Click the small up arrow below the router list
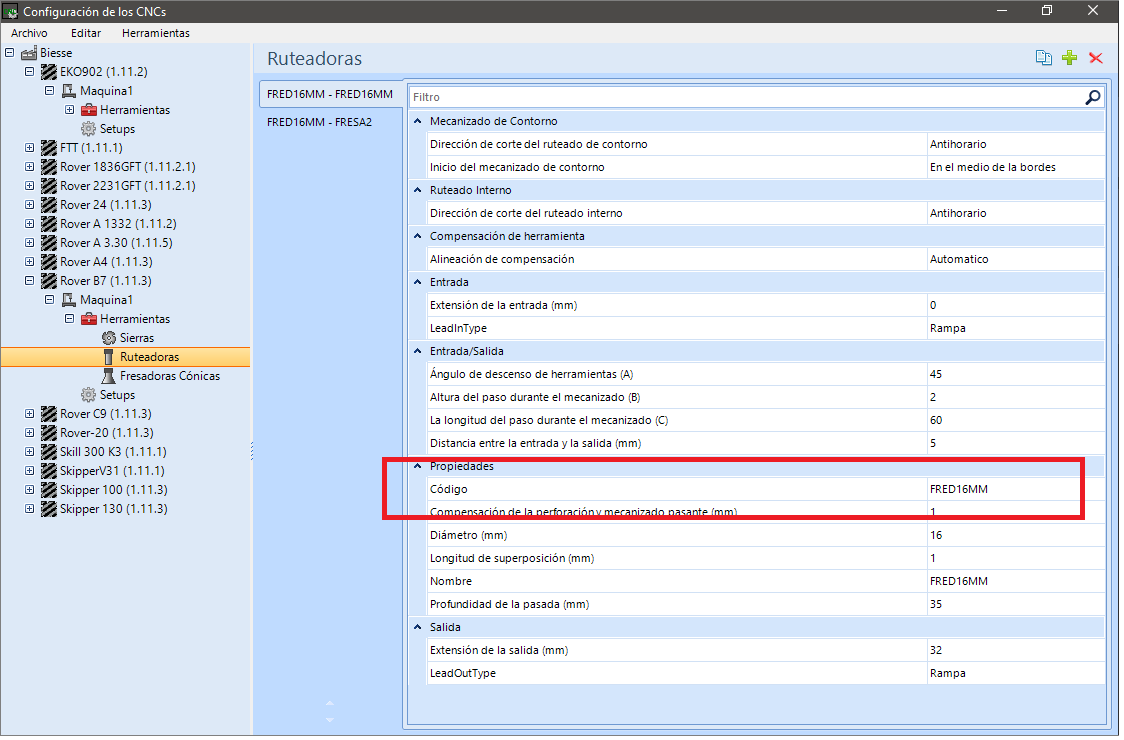Image resolution: width=1124 pixels, height=740 pixels. [x=330, y=703]
